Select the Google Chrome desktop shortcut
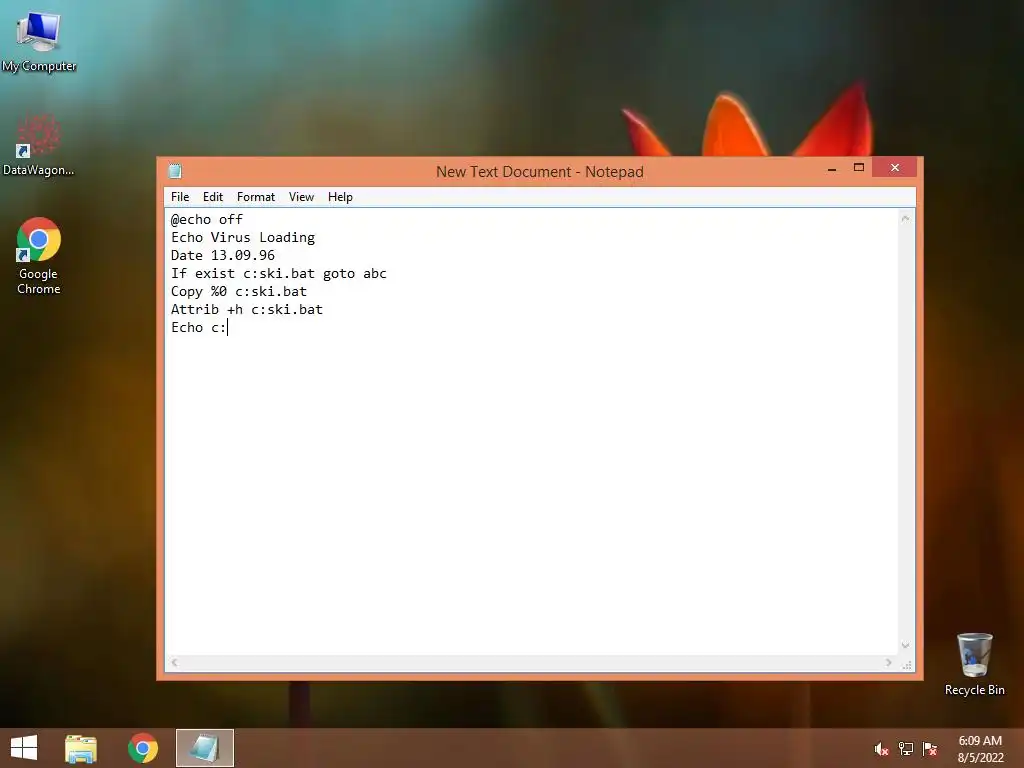Screen dimensions: 1024x768 (39, 256)
